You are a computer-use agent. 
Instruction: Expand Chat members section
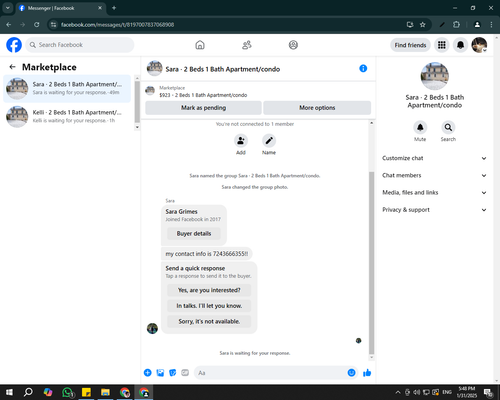coord(434,175)
